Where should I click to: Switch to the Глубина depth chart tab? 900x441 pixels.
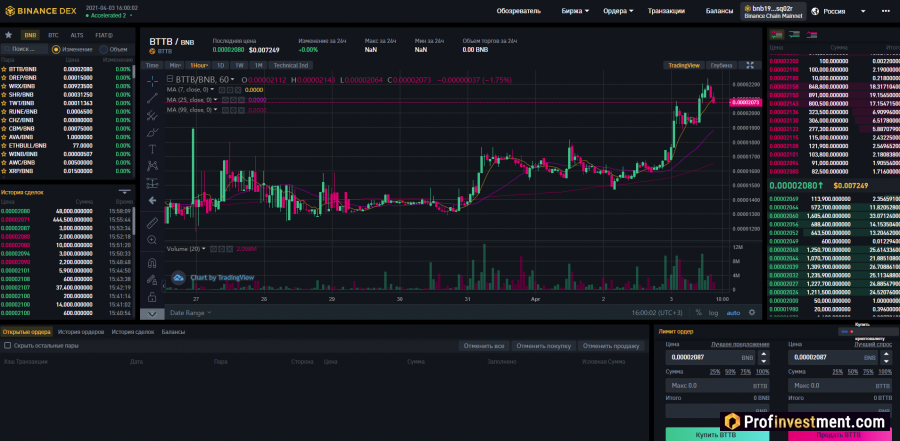pos(721,65)
